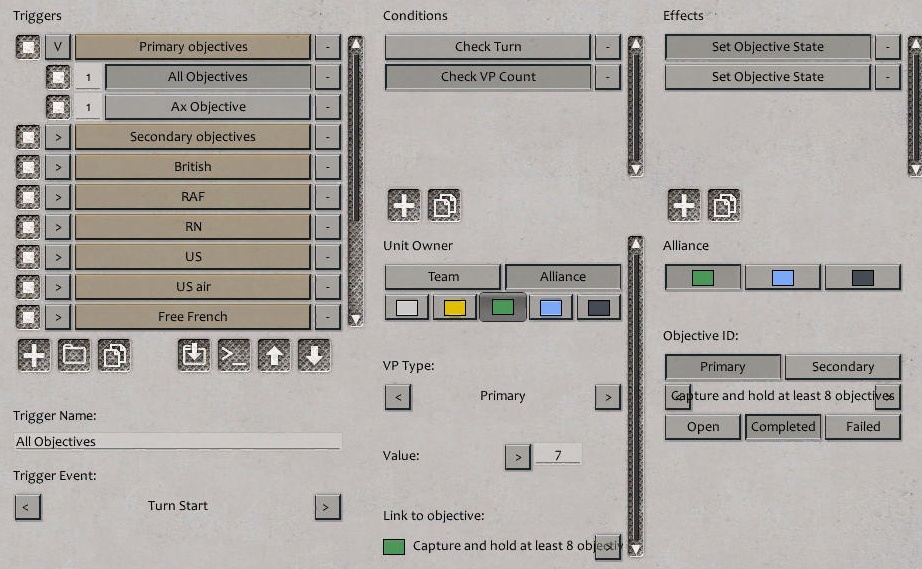Select next VP Type option
The width and height of the screenshot is (922, 569).
(x=607, y=397)
